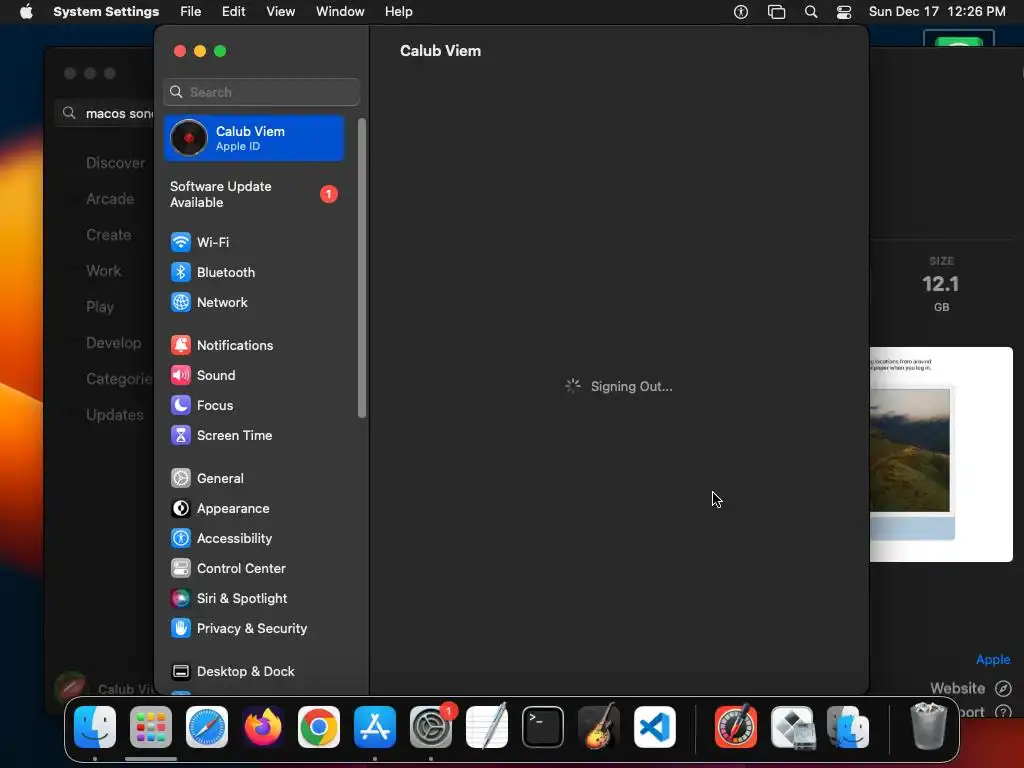Select Create in App Store sidebar

(x=108, y=234)
